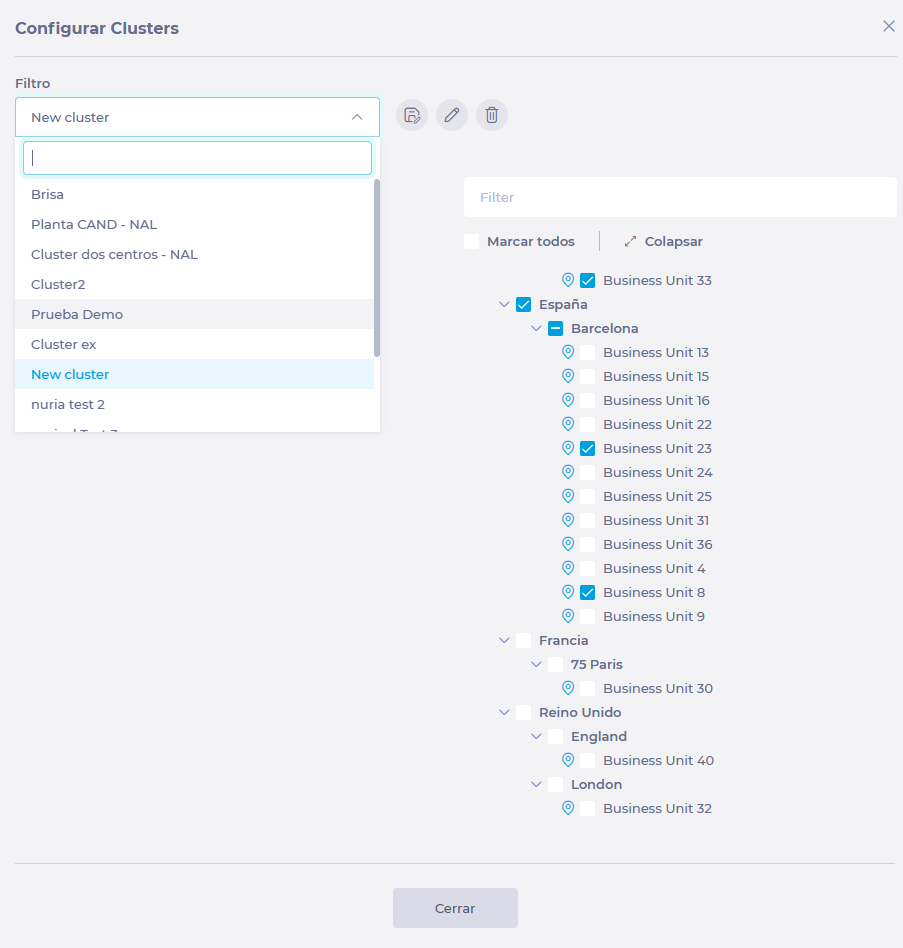Close the Configurar Clusters dialog
The width and height of the screenshot is (903, 948).
(888, 26)
